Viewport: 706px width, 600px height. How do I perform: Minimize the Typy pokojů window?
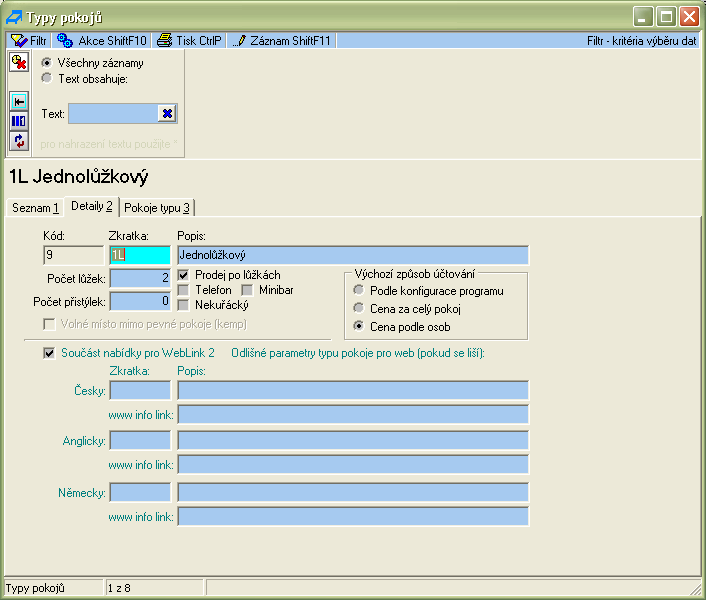click(643, 17)
